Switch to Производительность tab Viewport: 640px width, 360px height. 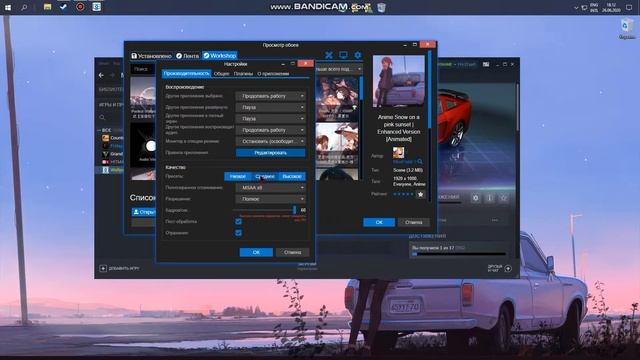coord(187,73)
